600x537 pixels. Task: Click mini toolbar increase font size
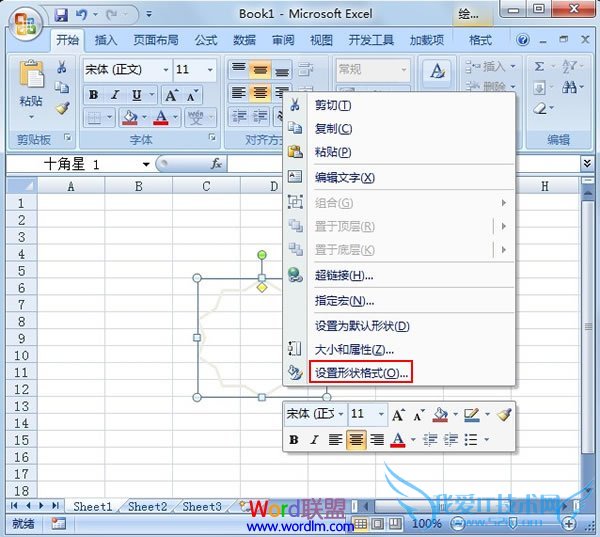pos(398,415)
